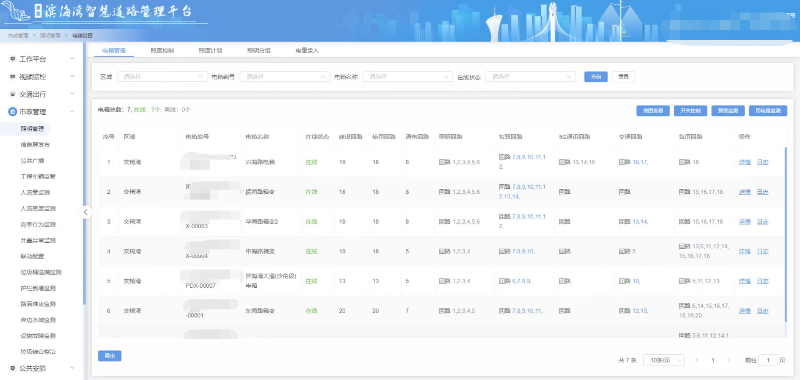
Task: Click the 交通出行 sidebar icon
Action: [13, 94]
